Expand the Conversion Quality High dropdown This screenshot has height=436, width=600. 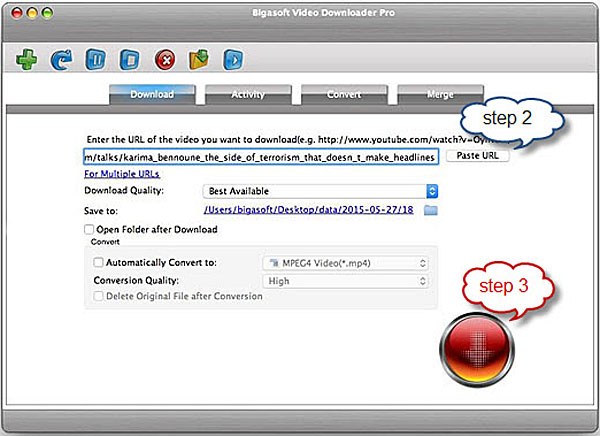click(x=346, y=281)
